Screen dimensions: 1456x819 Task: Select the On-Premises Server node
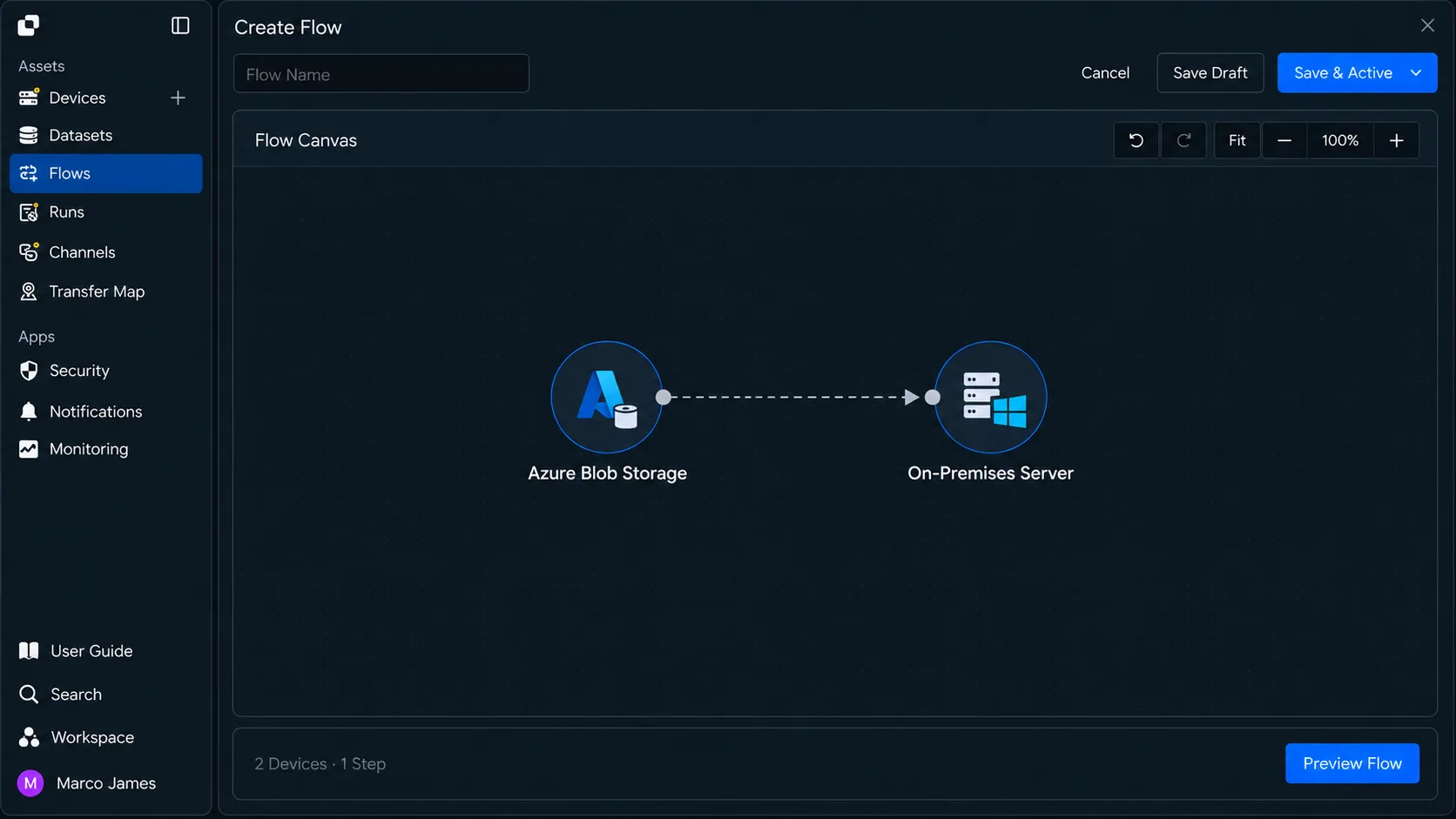click(x=991, y=397)
